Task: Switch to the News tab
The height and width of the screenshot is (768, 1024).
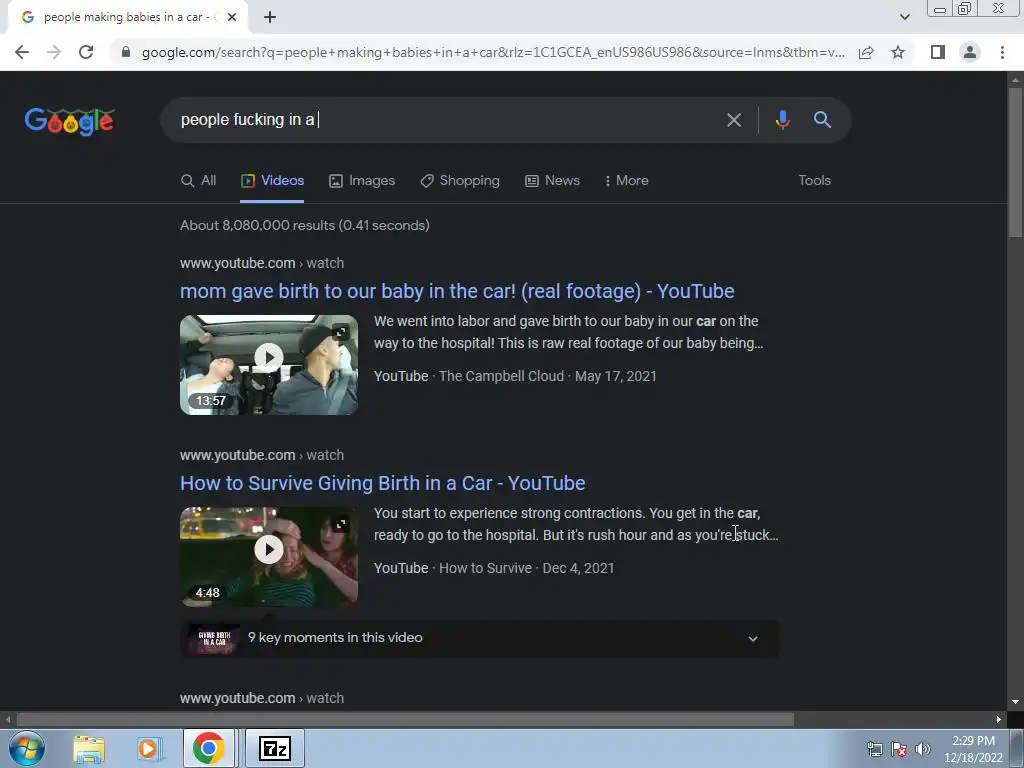Action: click(x=552, y=181)
